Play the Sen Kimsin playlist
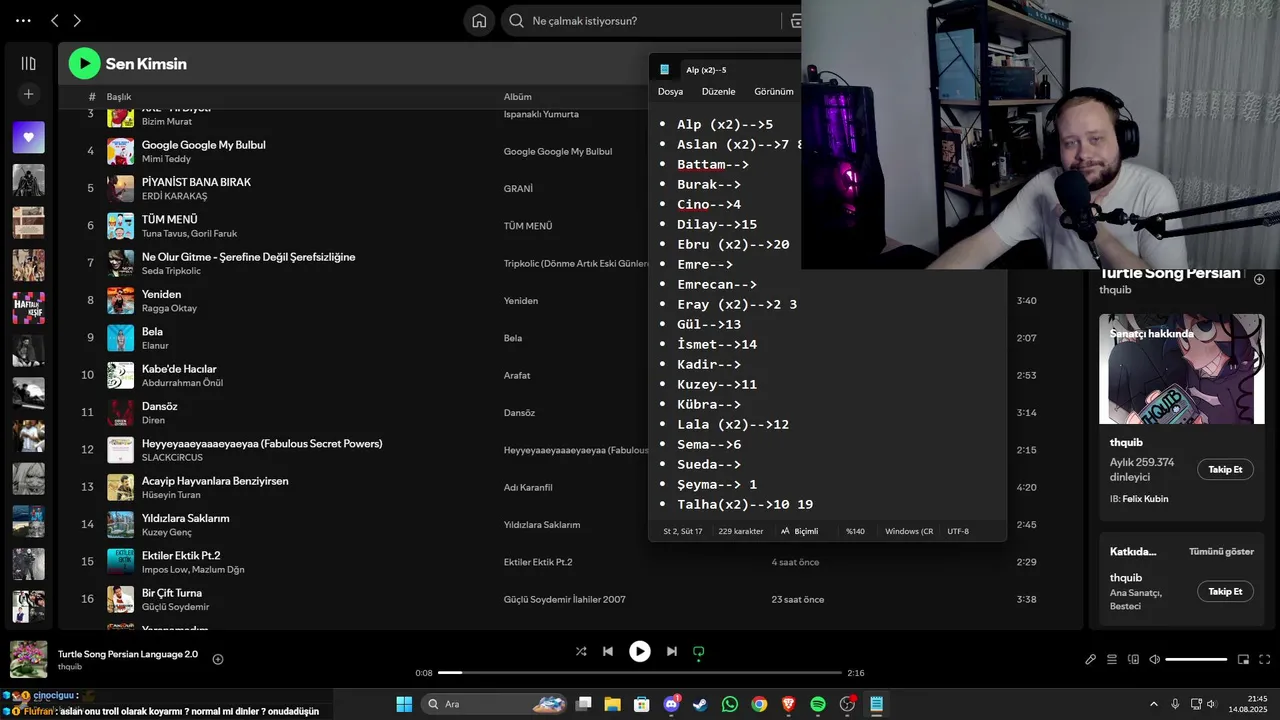The height and width of the screenshot is (720, 1280). [84, 64]
